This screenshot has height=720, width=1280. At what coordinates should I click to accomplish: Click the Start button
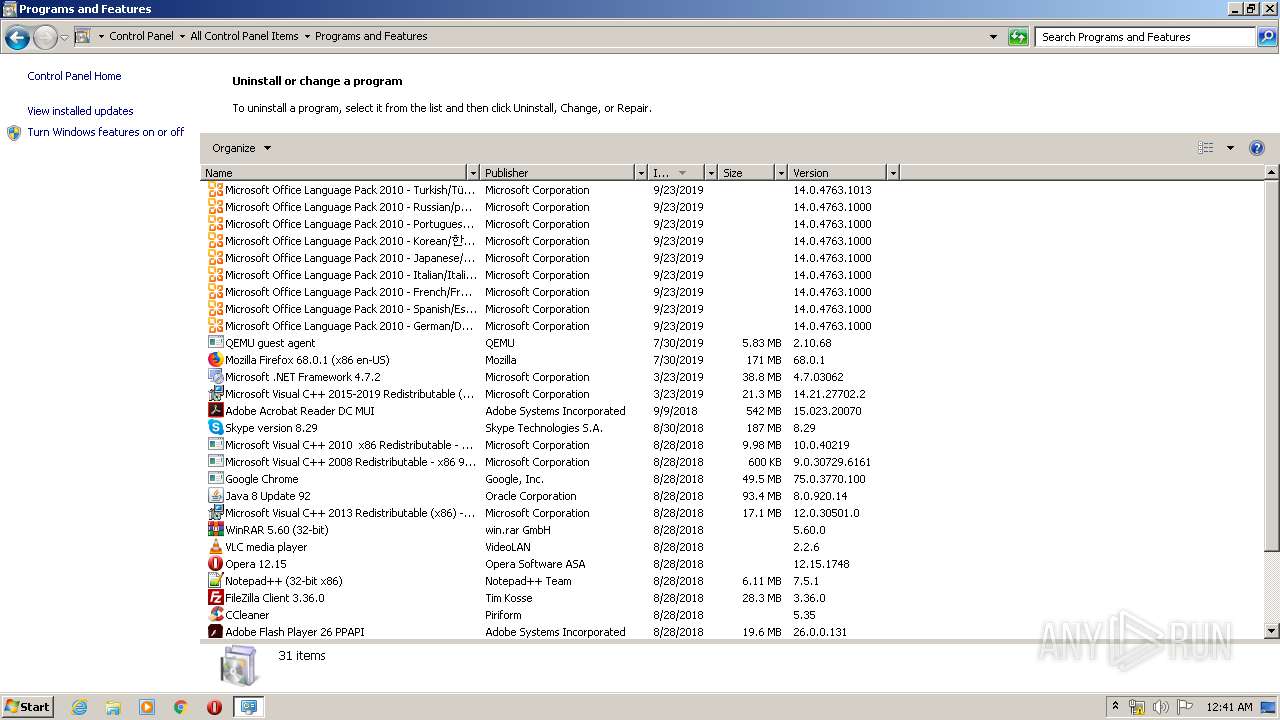pos(27,706)
